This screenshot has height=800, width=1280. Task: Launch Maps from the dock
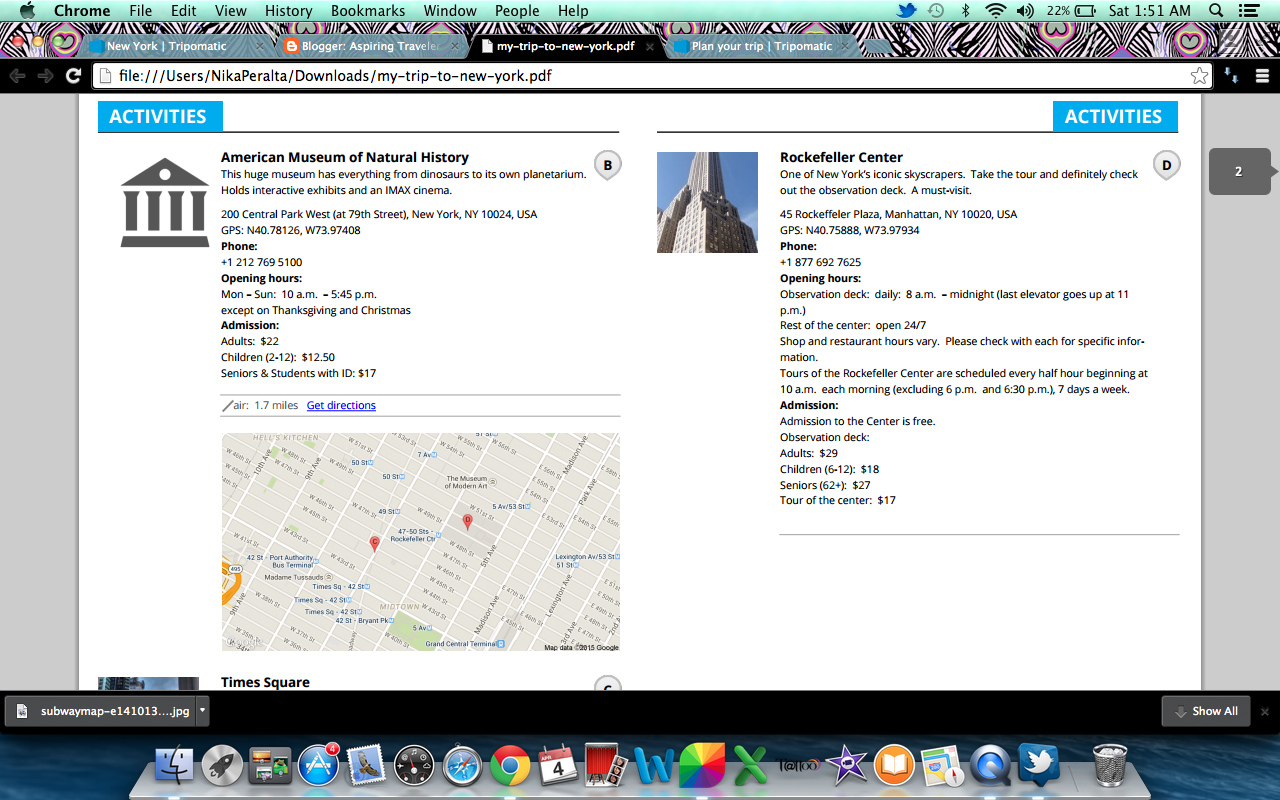[942, 766]
